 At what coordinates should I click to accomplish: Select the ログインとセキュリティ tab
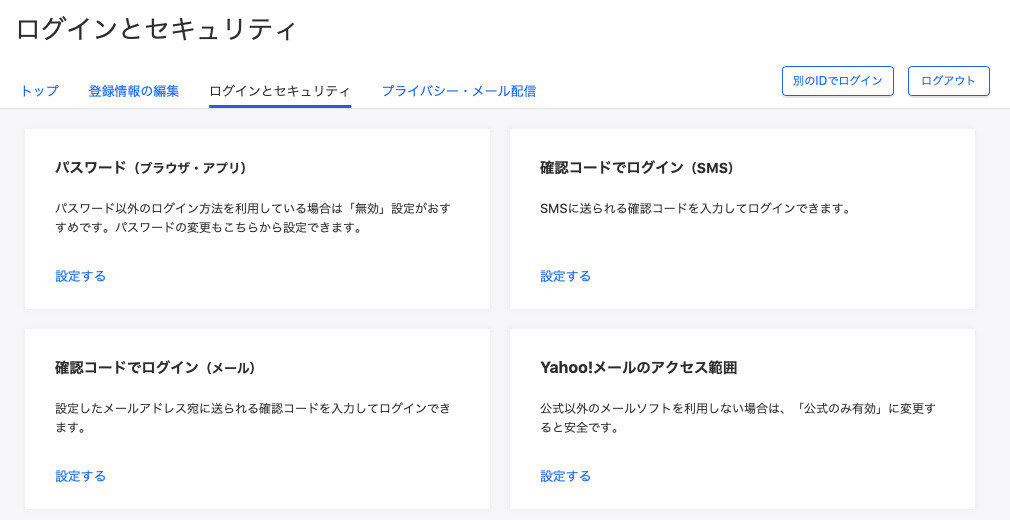[280, 91]
